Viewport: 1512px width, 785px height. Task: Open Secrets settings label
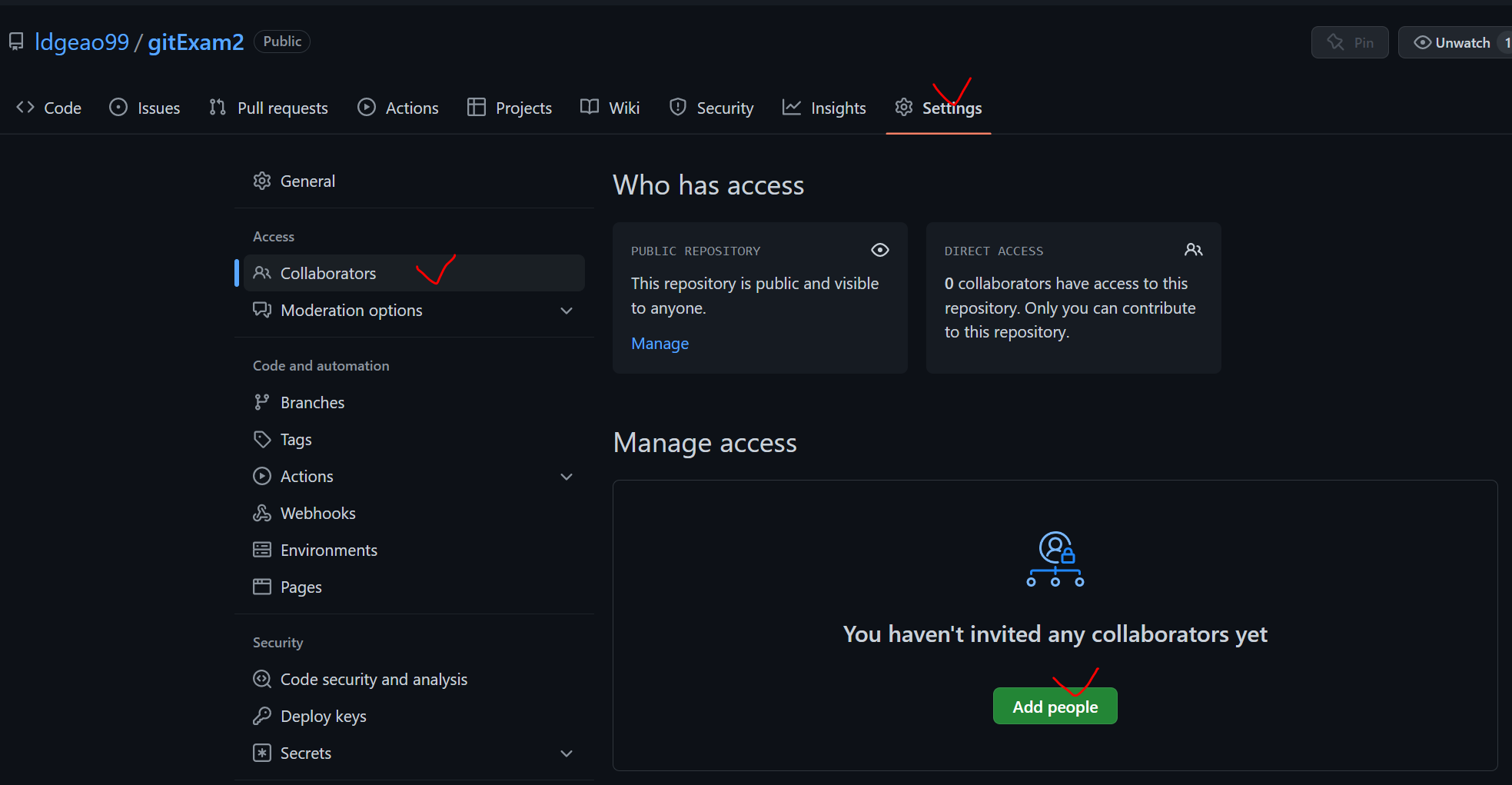click(306, 753)
